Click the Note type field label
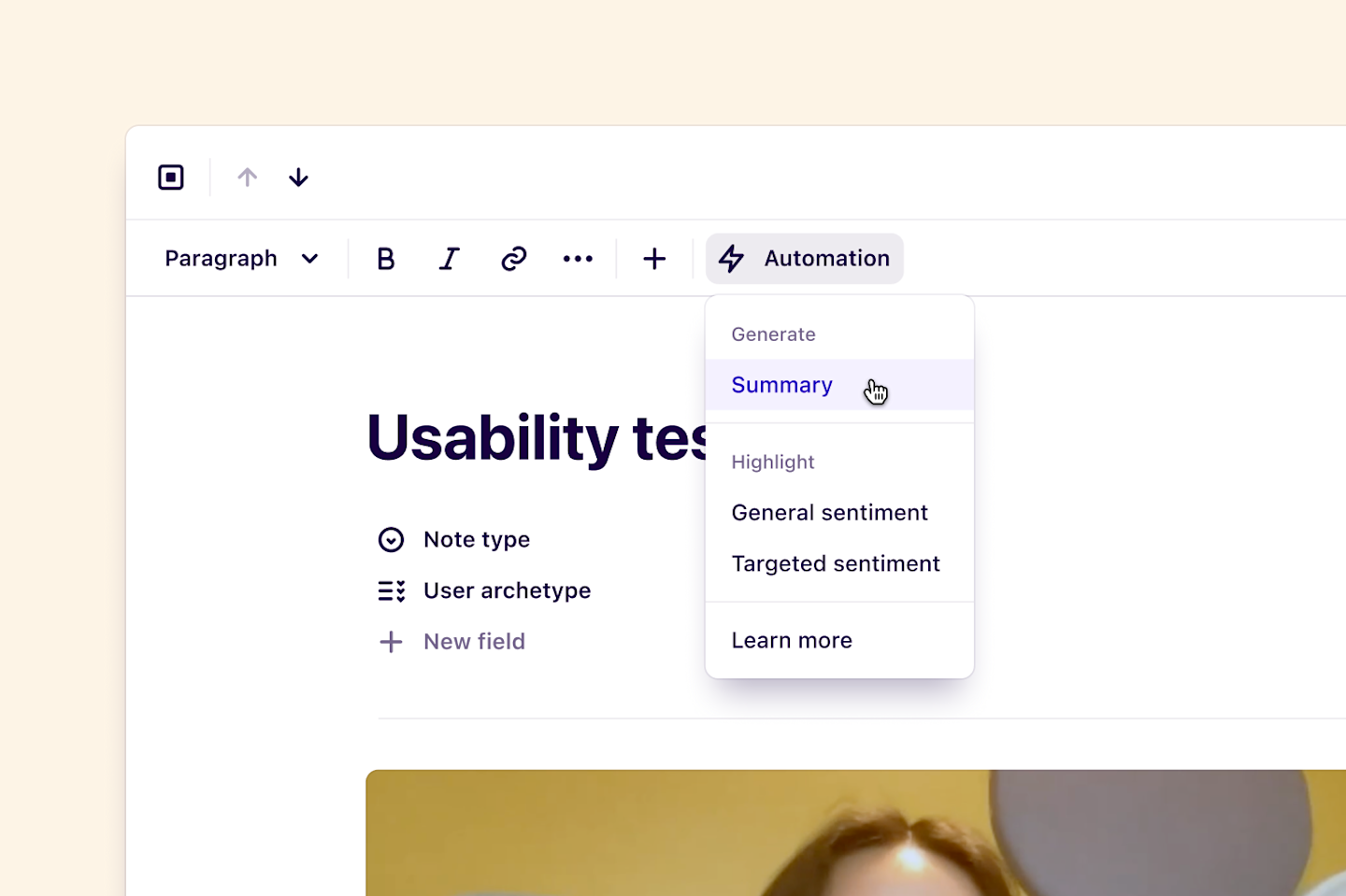This screenshot has width=1346, height=896. click(477, 539)
